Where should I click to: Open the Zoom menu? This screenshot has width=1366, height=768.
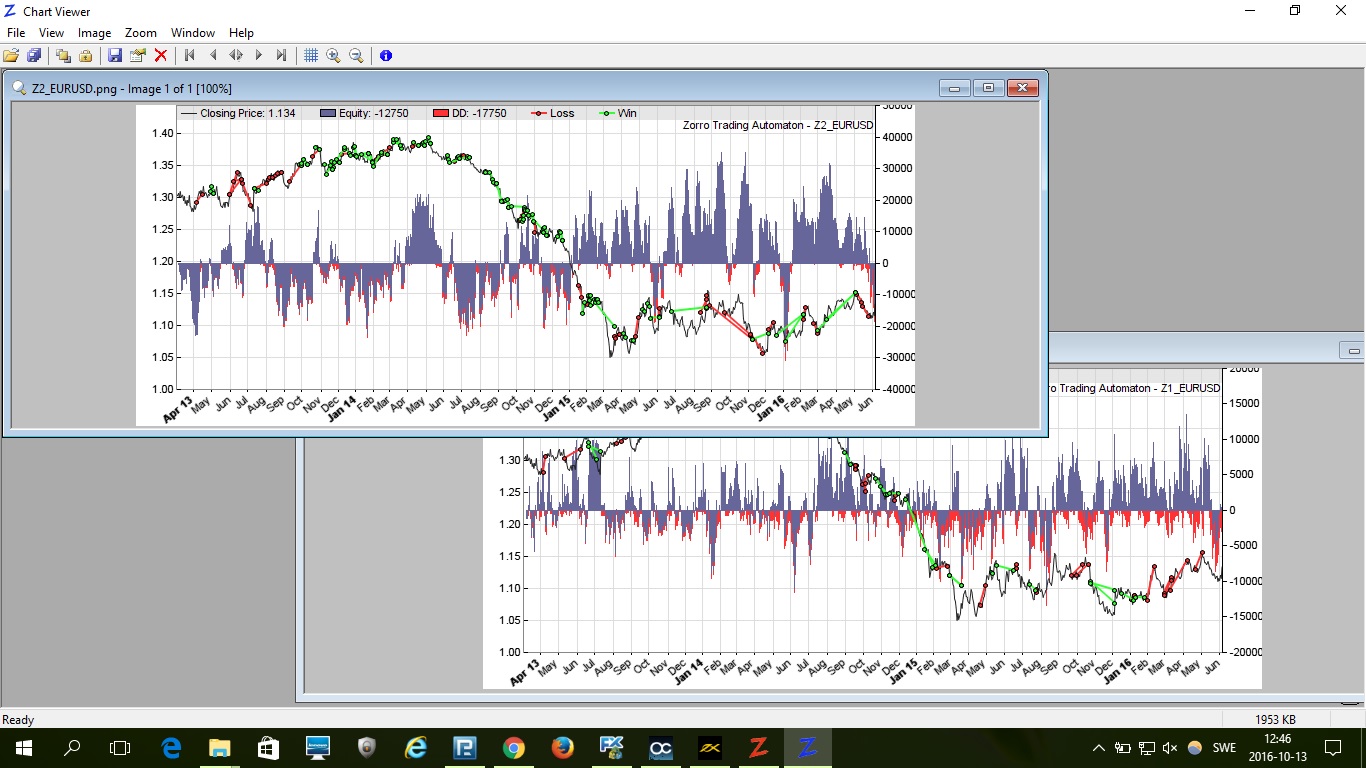pyautogui.click(x=141, y=33)
